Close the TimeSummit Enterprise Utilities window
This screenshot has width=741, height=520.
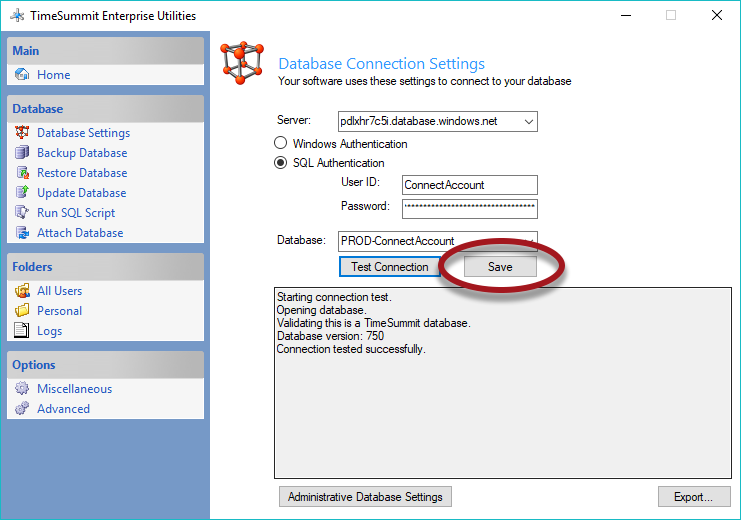(716, 16)
